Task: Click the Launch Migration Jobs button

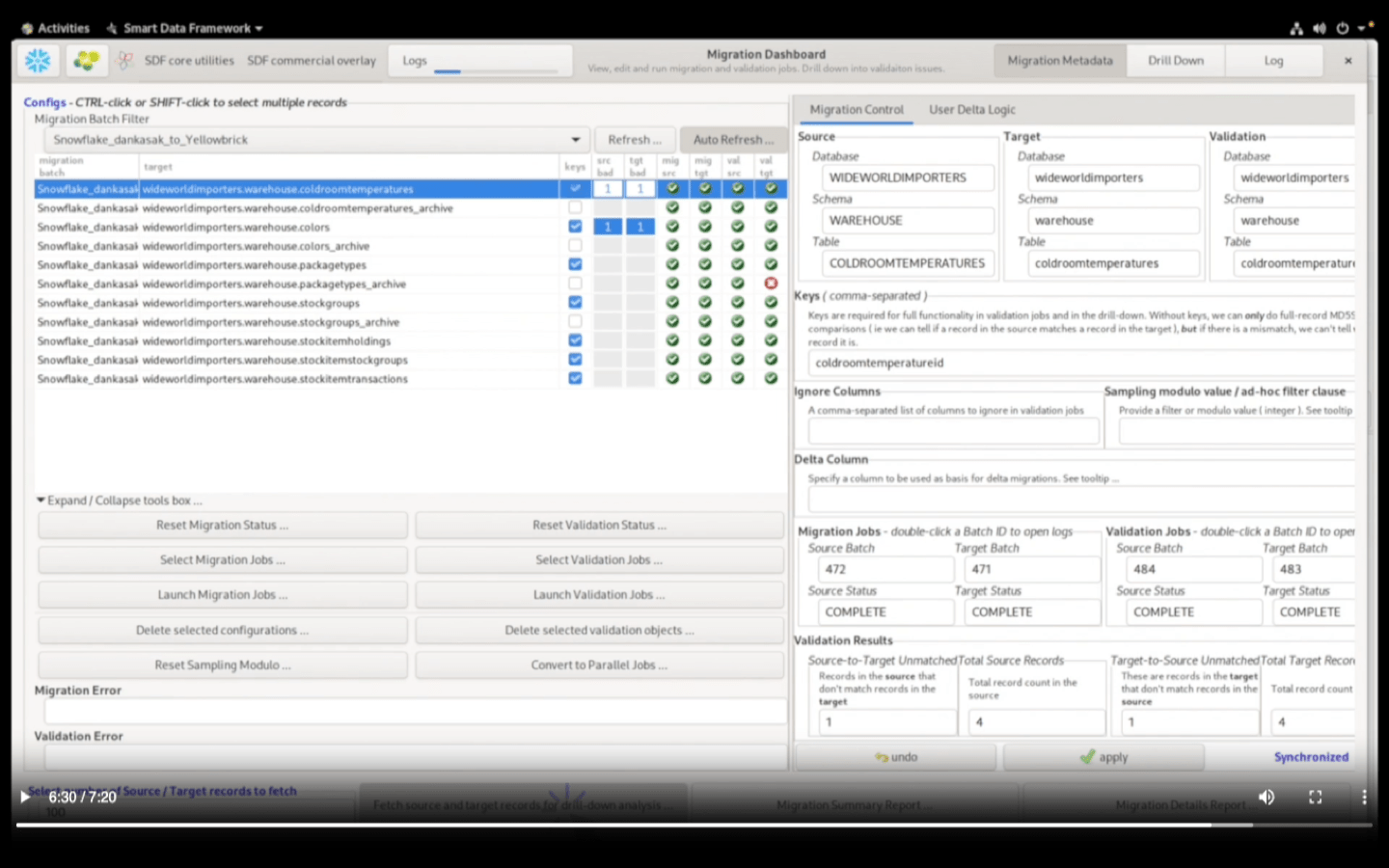Action: 222,594
